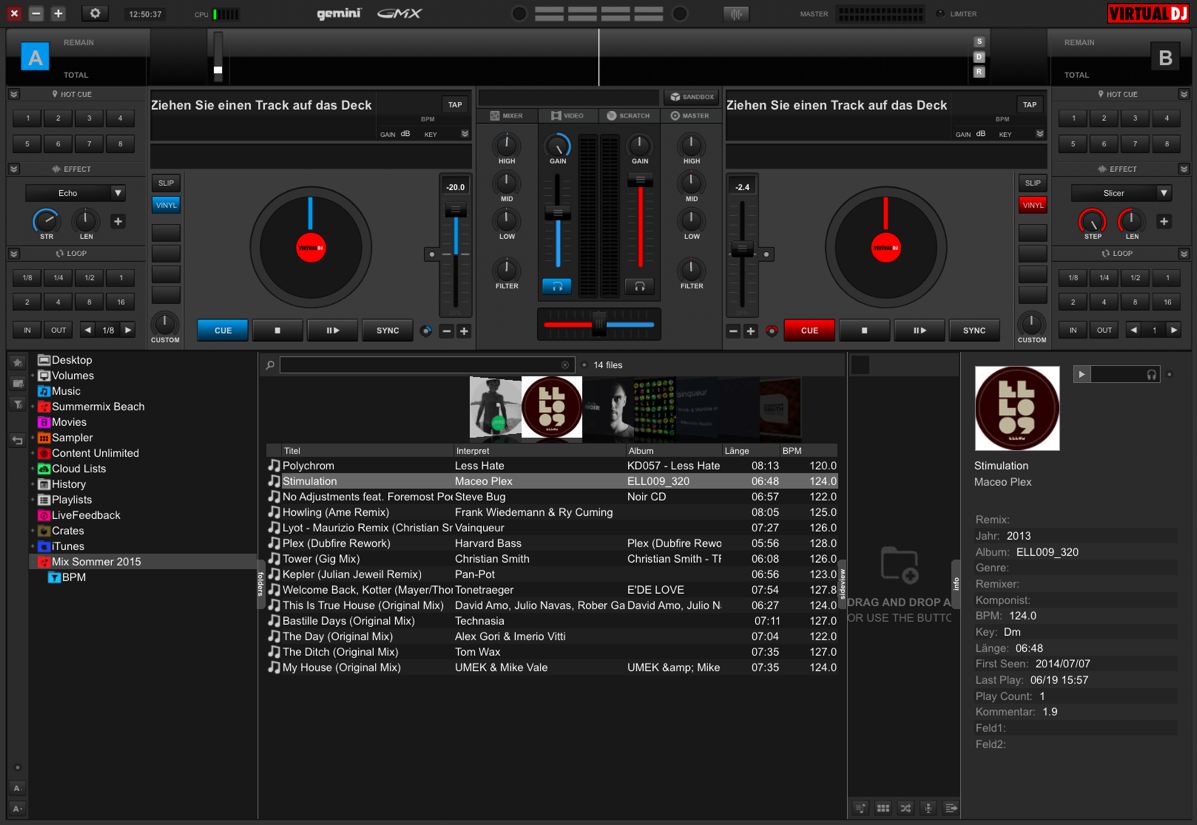The width and height of the screenshot is (1197, 825).
Task: Click the favorites star icon in sidebar
Action: (x=17, y=362)
